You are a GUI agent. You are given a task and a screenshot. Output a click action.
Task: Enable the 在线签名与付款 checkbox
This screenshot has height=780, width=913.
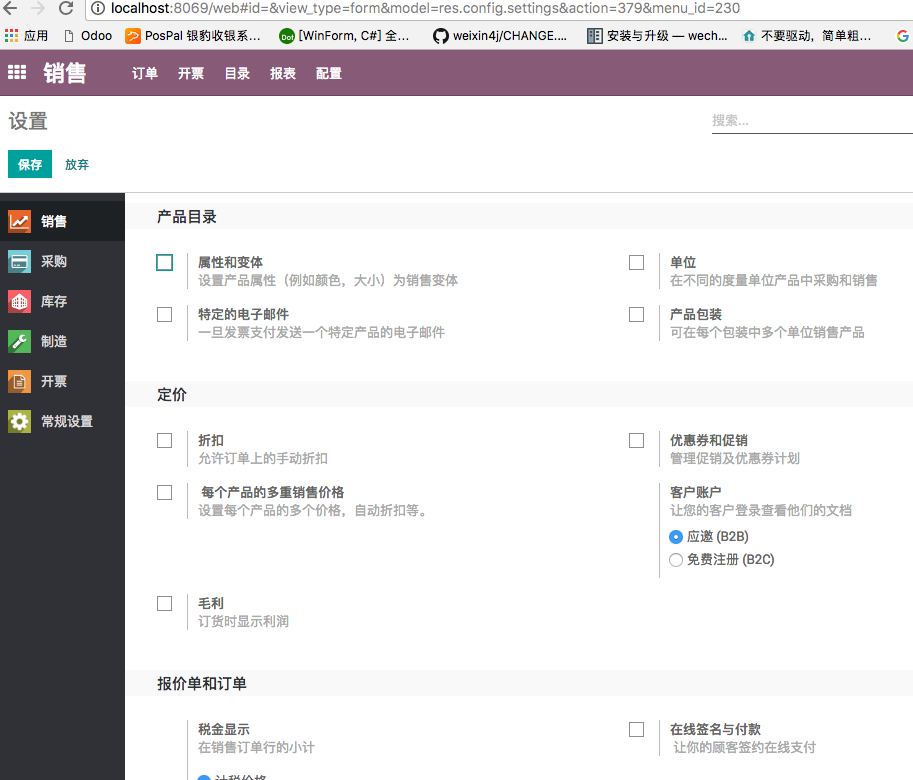coord(636,729)
